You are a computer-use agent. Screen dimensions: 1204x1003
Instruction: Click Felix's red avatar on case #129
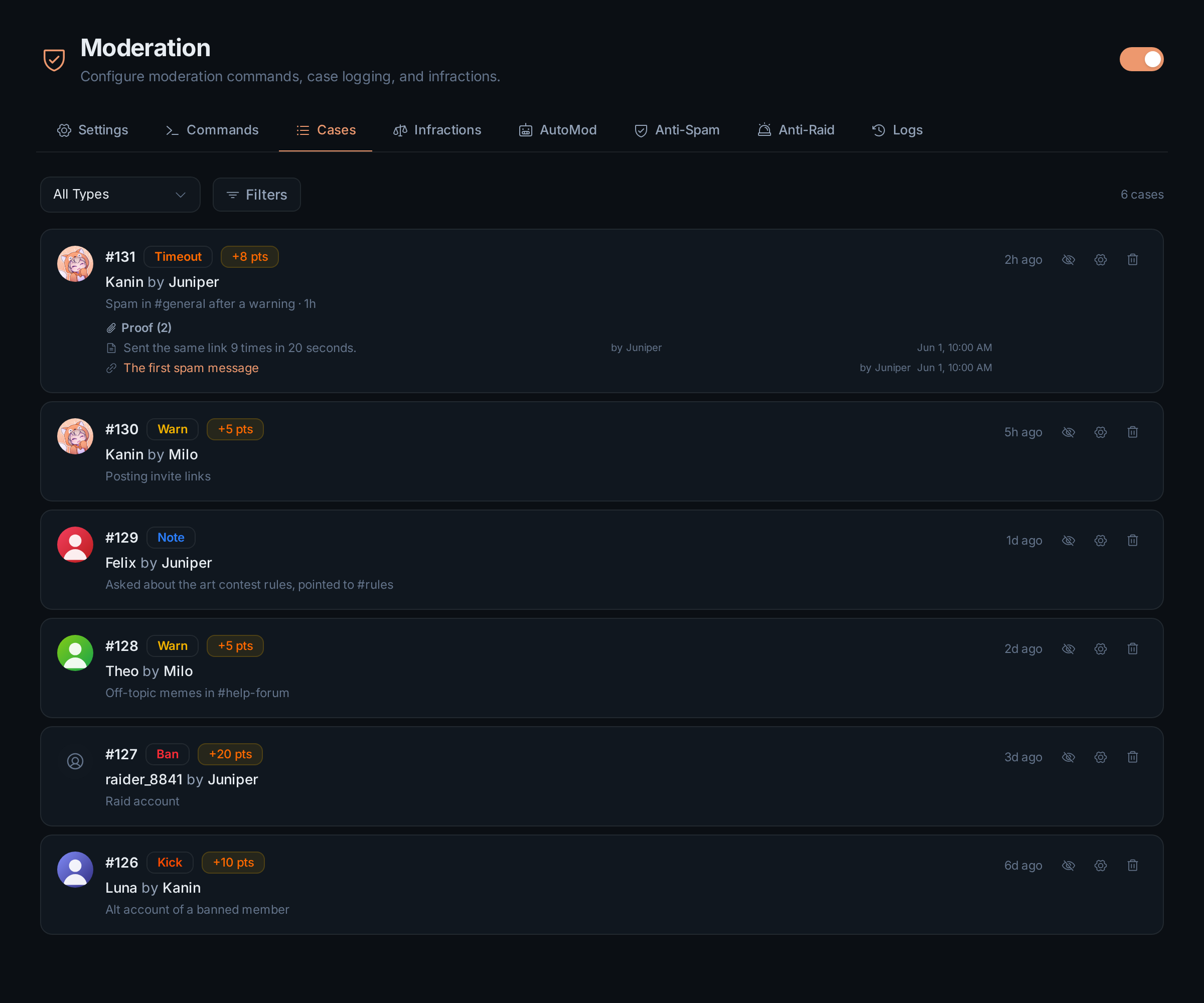click(x=75, y=545)
